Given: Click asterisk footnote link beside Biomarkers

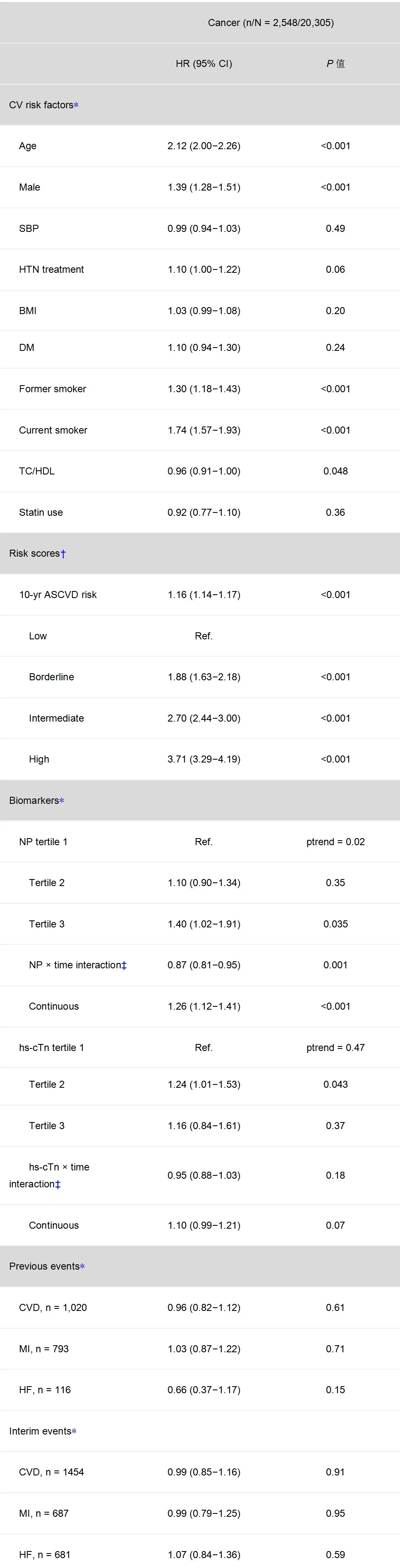Looking at the screenshot, I should (x=62, y=801).
